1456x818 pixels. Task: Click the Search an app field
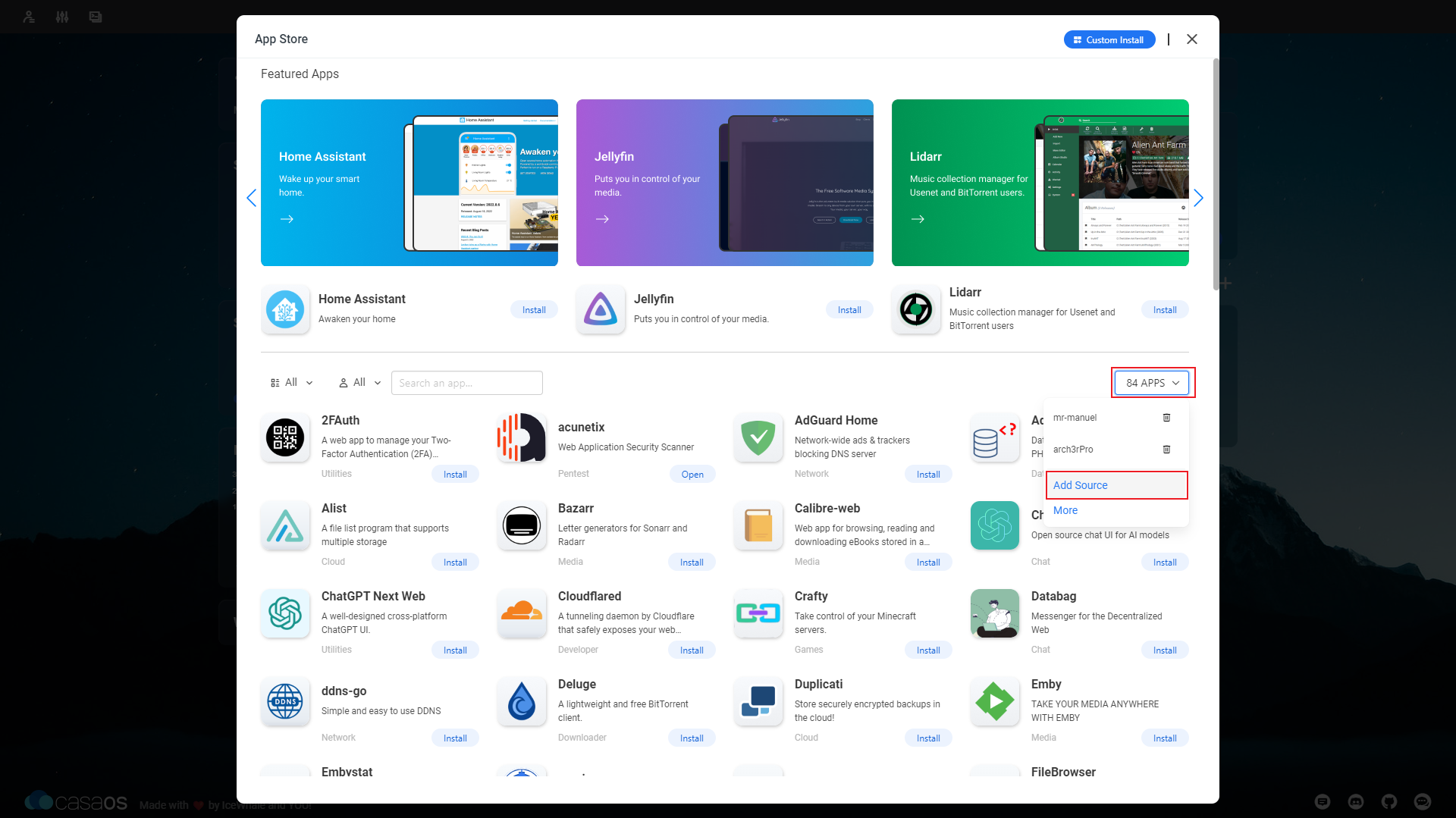tap(466, 383)
